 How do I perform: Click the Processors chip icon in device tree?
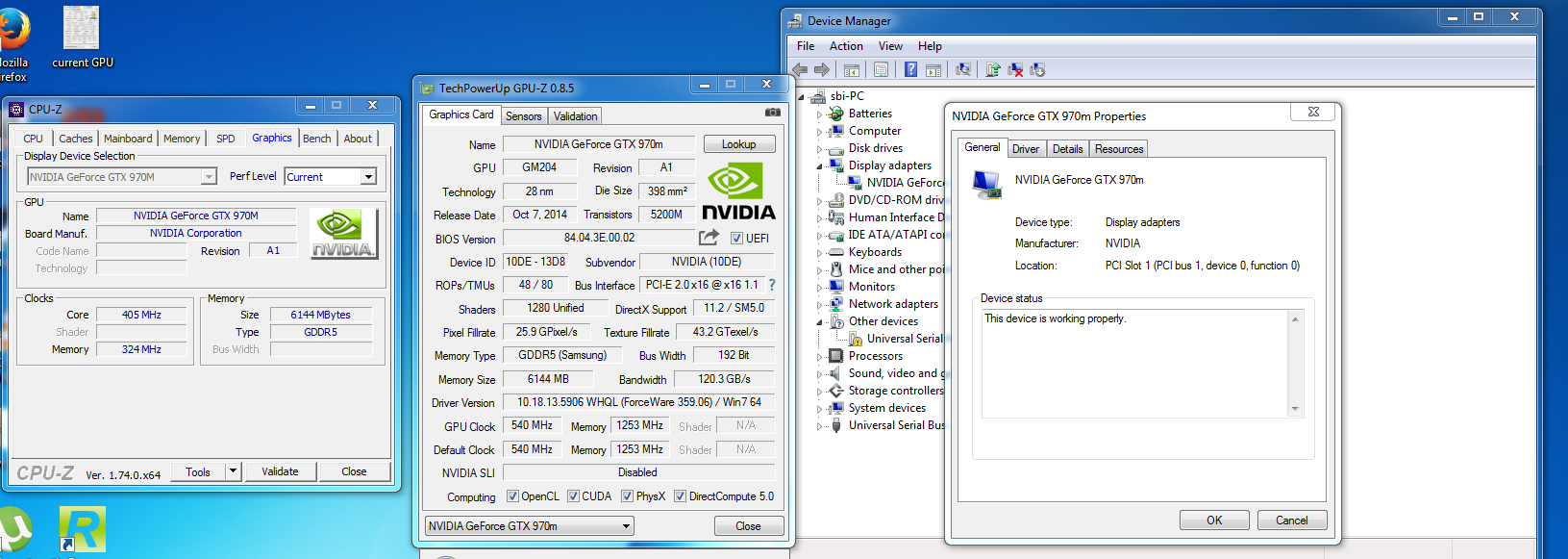[836, 356]
